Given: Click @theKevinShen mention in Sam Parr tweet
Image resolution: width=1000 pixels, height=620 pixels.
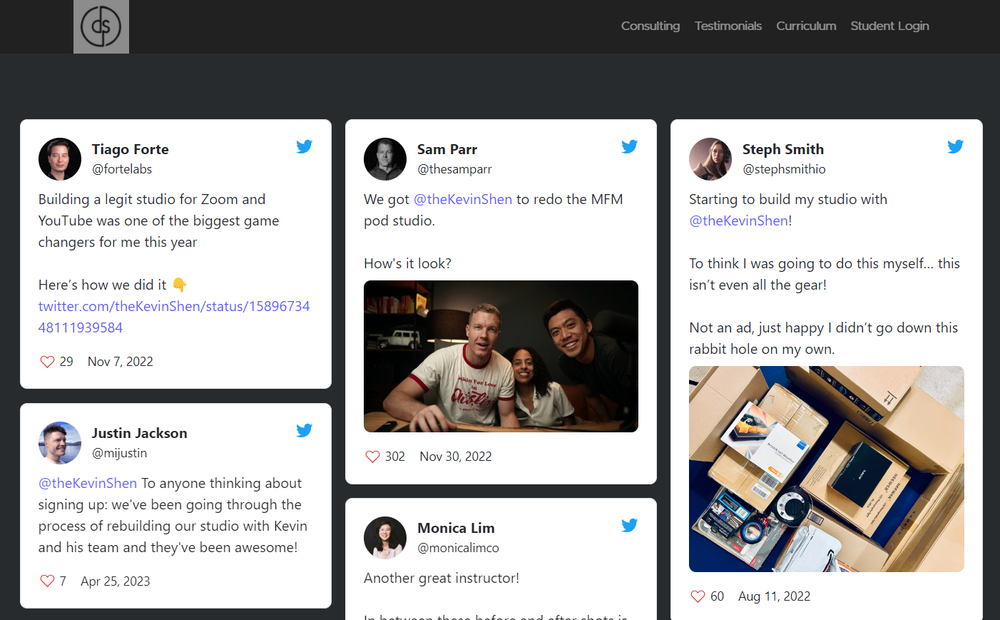Looking at the screenshot, I should pos(463,200).
